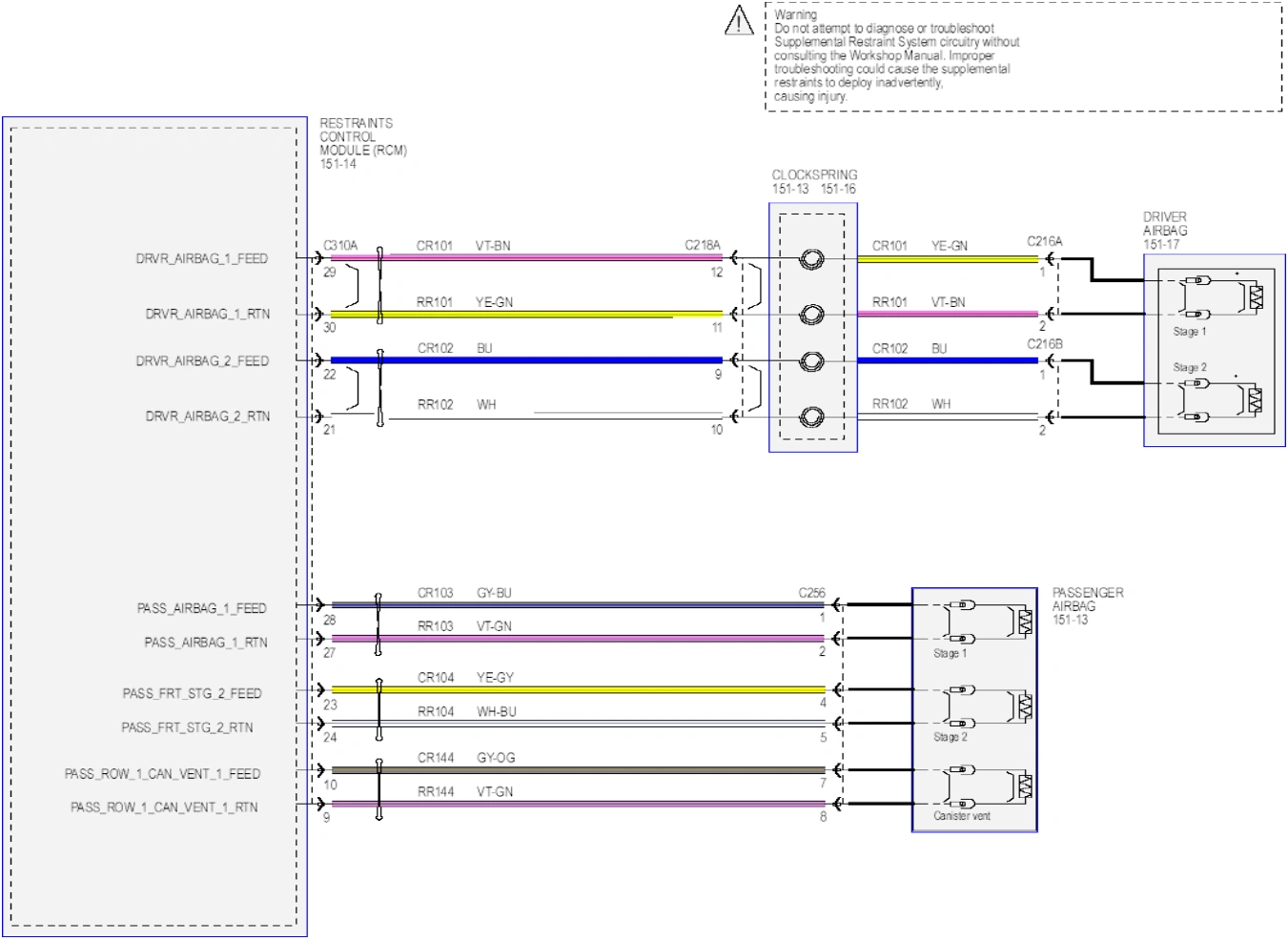
Task: Click driver airbag Stage 2 igniter symbol
Action: [1255, 400]
